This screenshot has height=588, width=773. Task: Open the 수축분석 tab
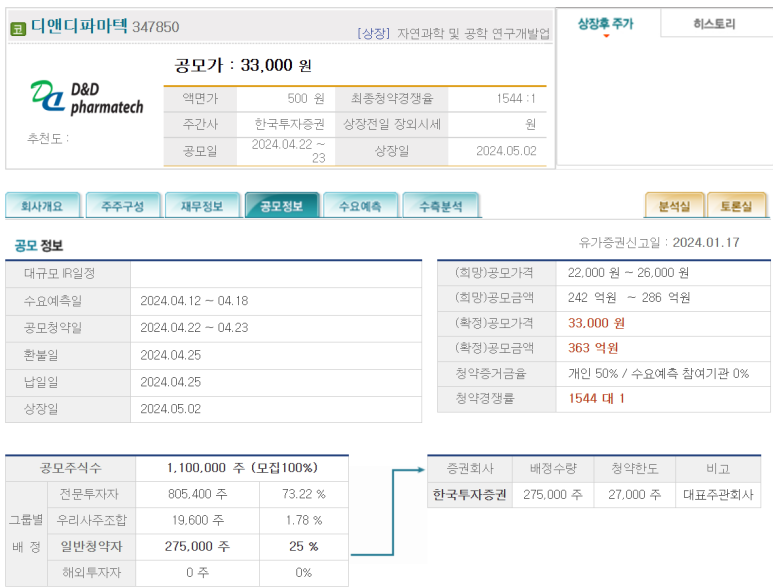(x=441, y=205)
